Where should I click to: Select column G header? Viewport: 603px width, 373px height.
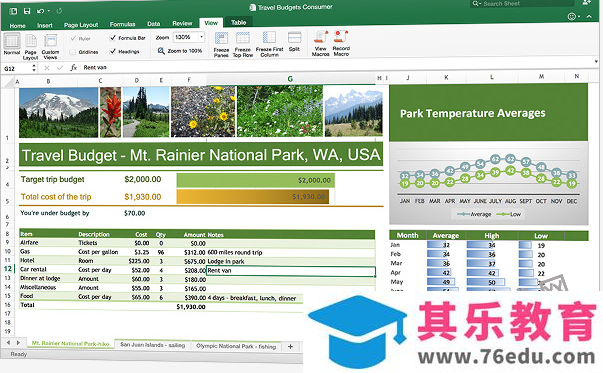[290, 79]
